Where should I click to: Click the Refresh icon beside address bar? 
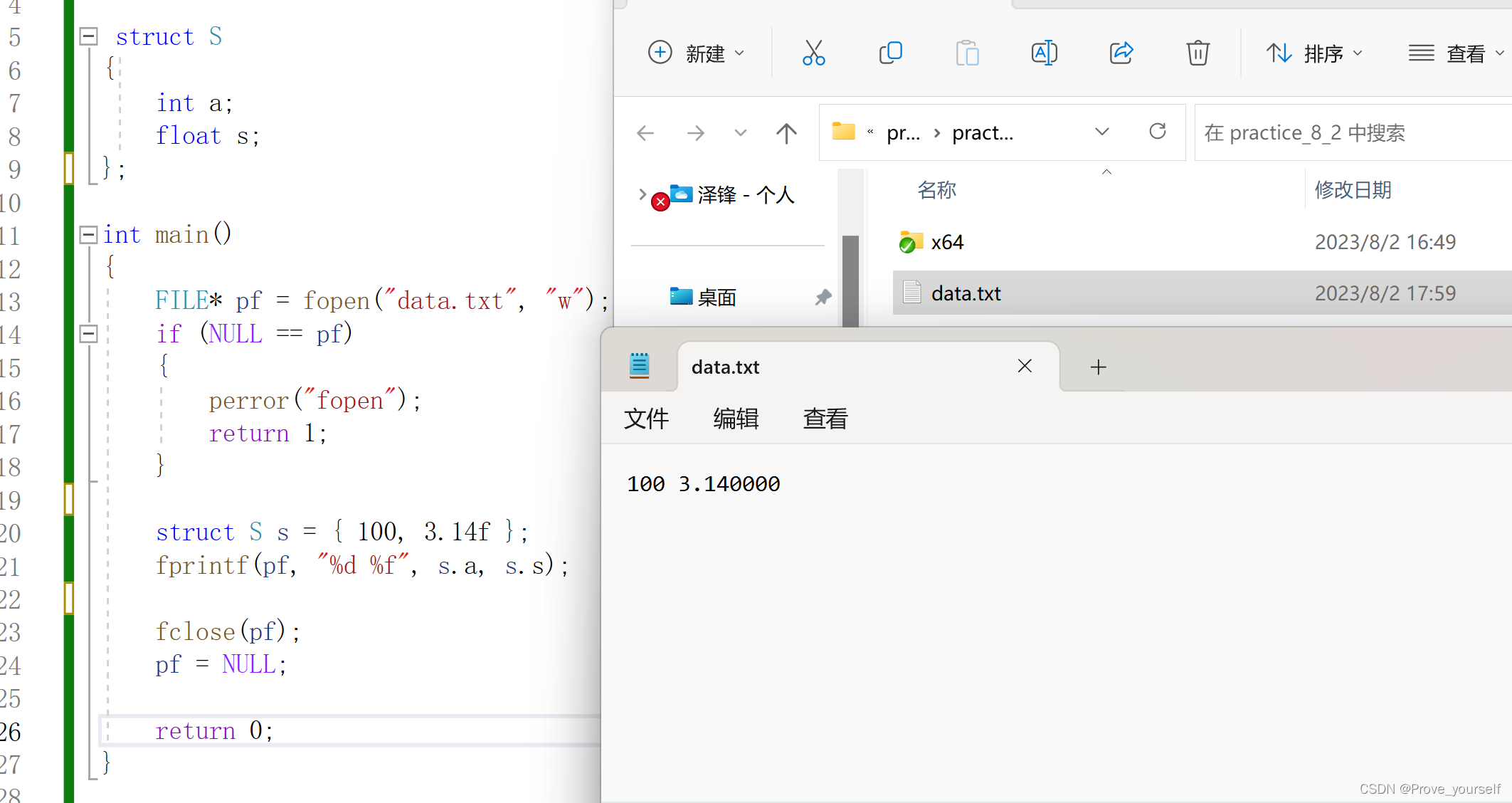[x=1158, y=132]
